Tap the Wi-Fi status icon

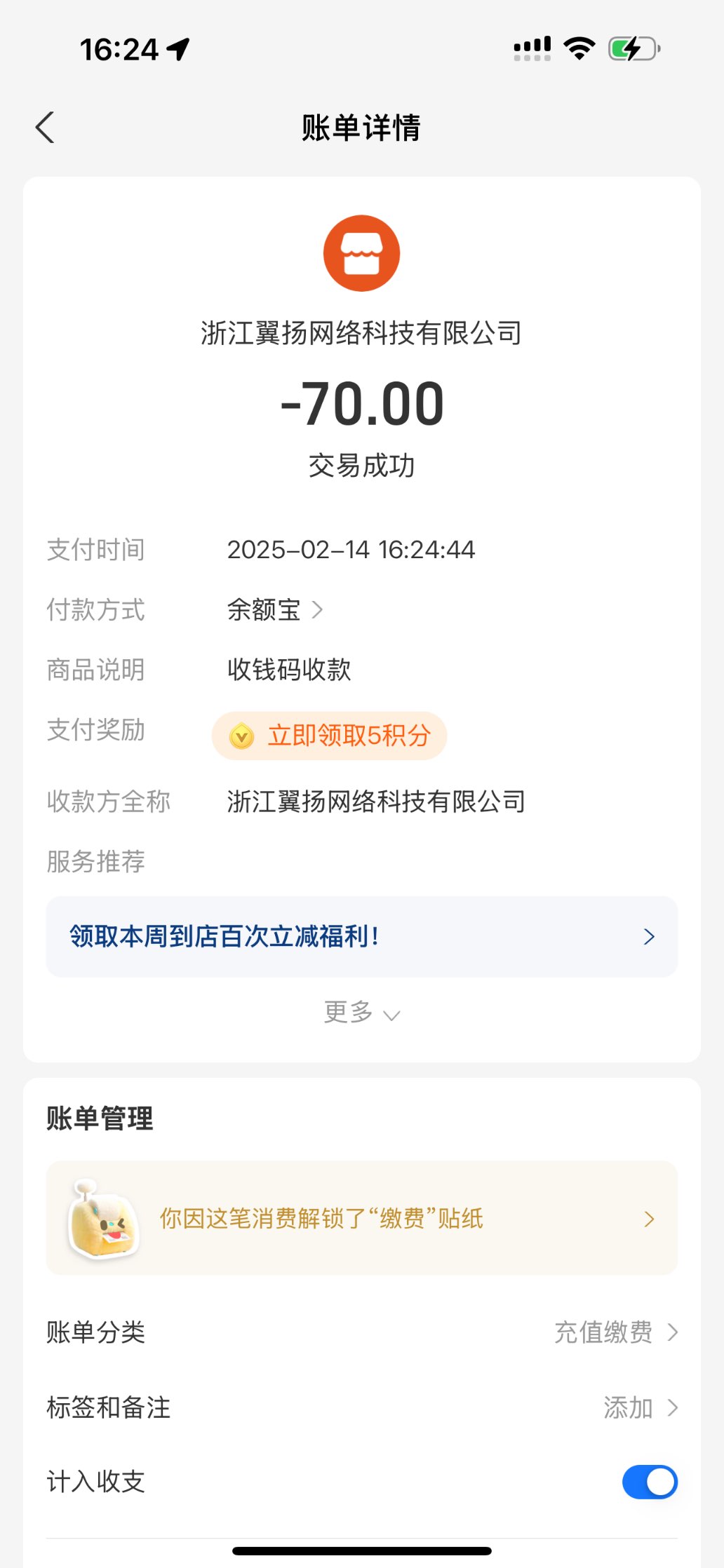click(x=579, y=48)
